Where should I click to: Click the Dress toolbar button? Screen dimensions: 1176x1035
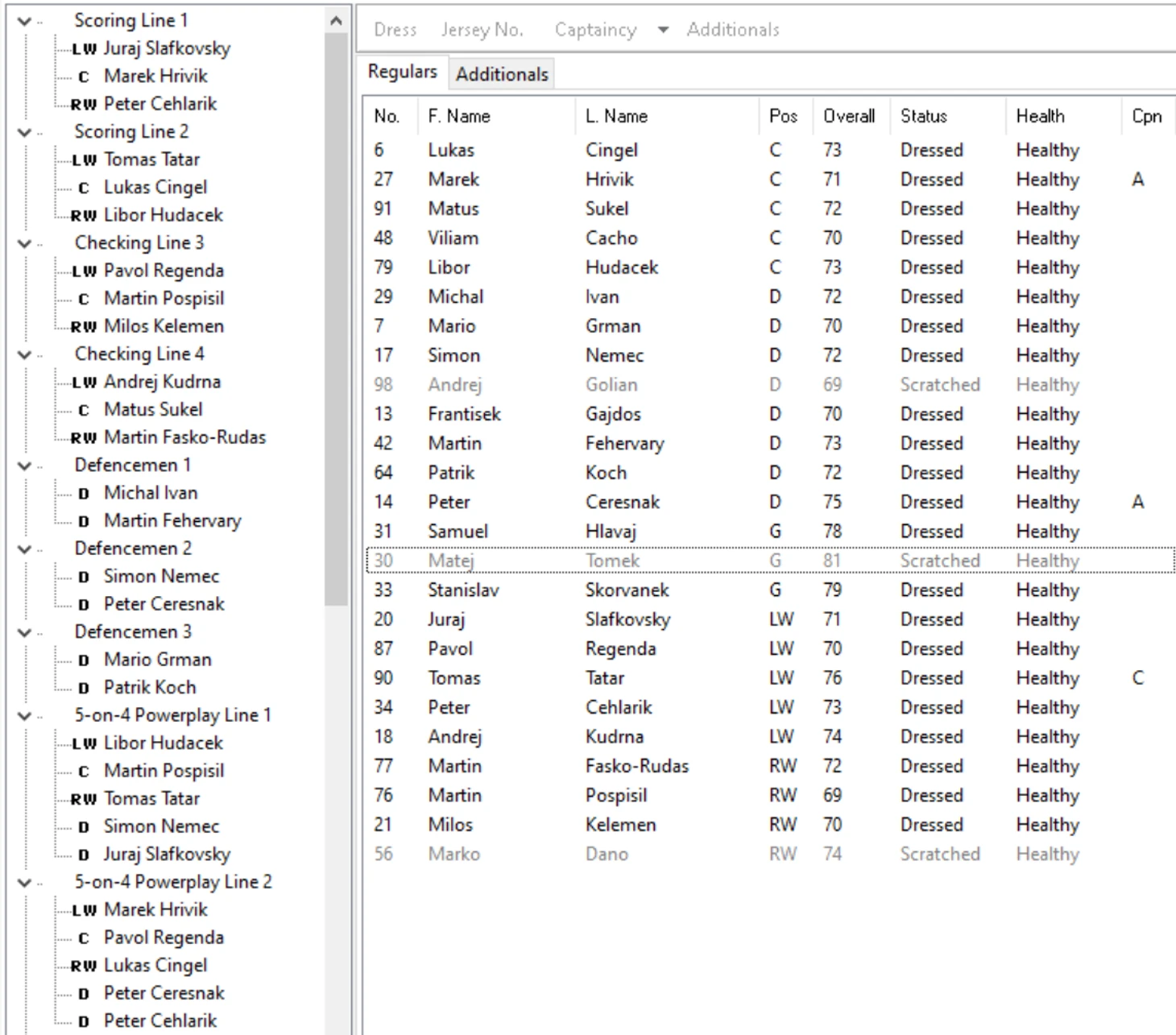click(395, 30)
